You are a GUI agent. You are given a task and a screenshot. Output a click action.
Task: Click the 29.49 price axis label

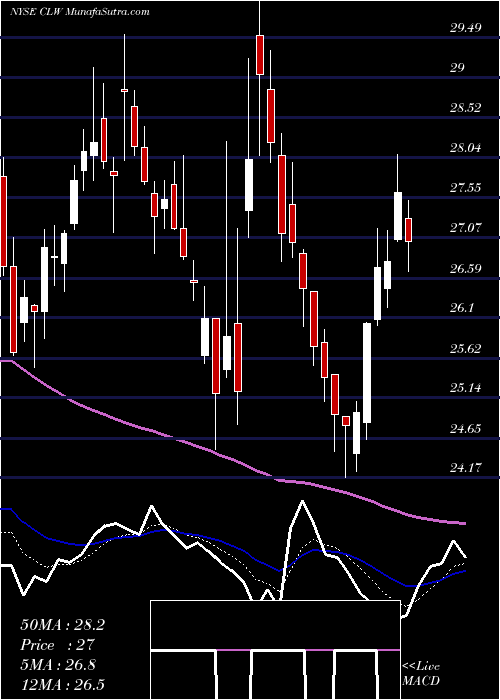pos(466,28)
